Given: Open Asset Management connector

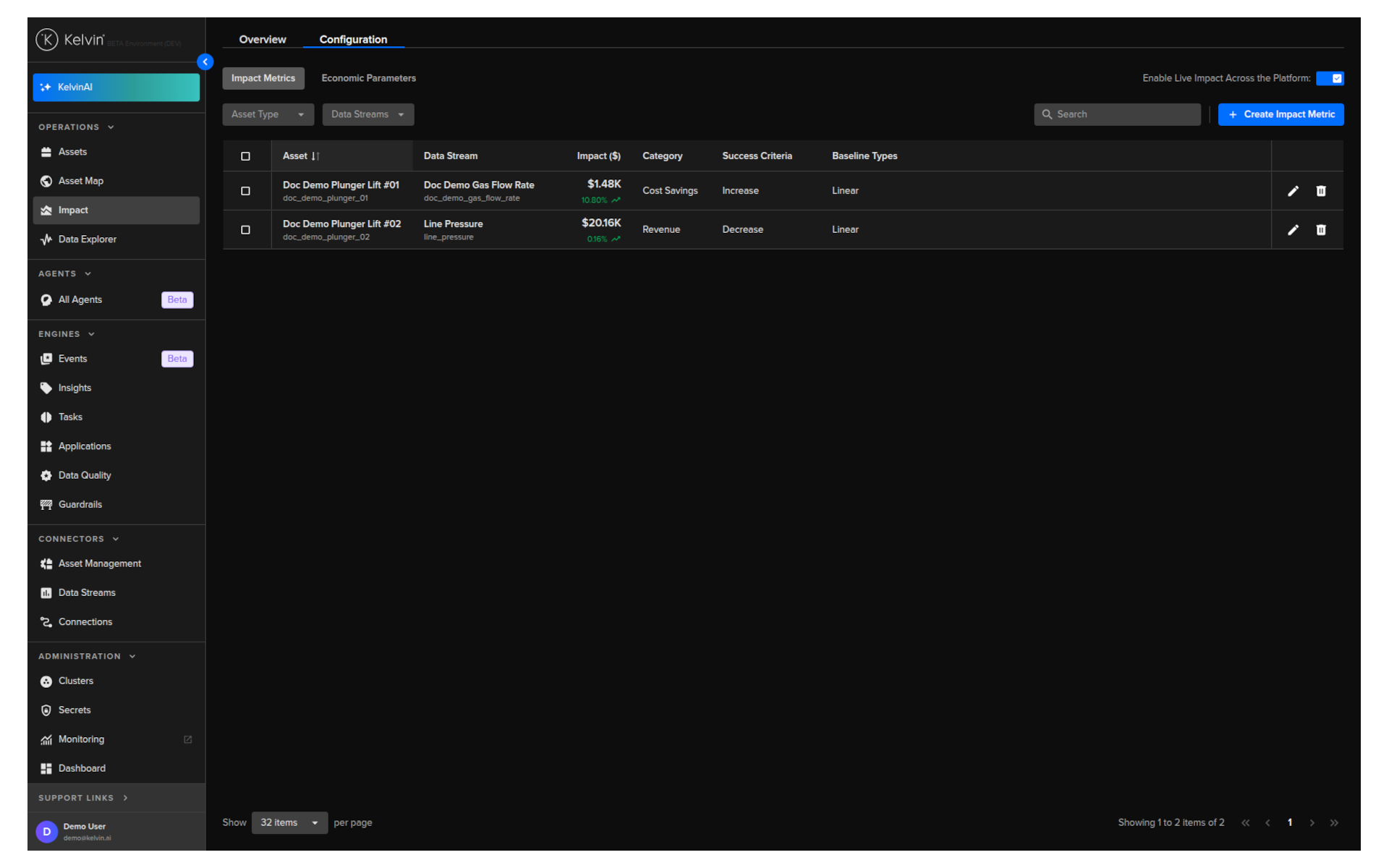Looking at the screenshot, I should (x=116, y=563).
